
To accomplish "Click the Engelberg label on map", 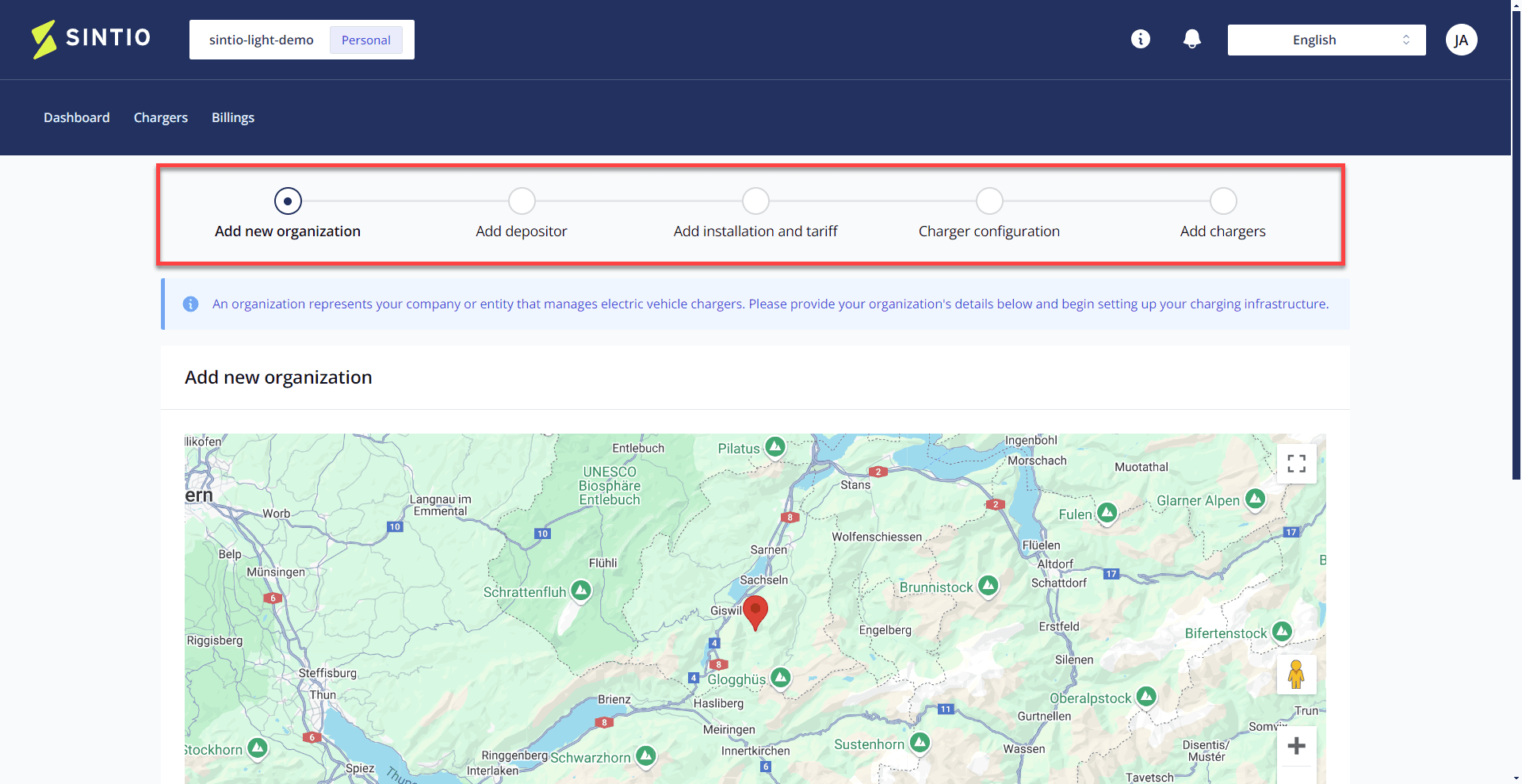I will tap(885, 630).
